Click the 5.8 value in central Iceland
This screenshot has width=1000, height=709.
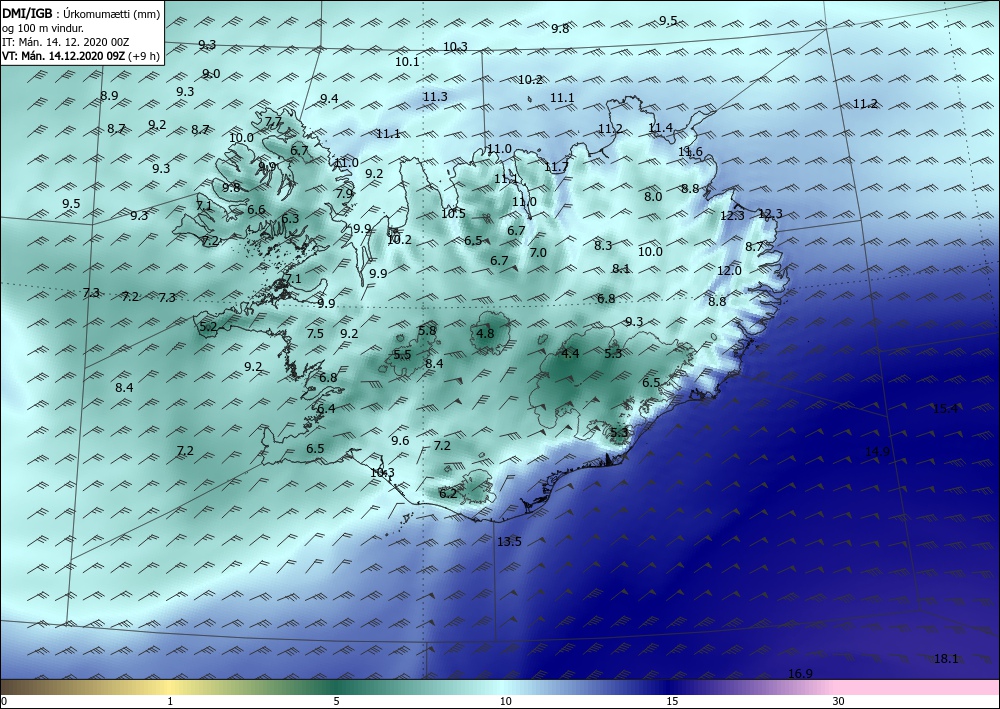[x=427, y=330]
